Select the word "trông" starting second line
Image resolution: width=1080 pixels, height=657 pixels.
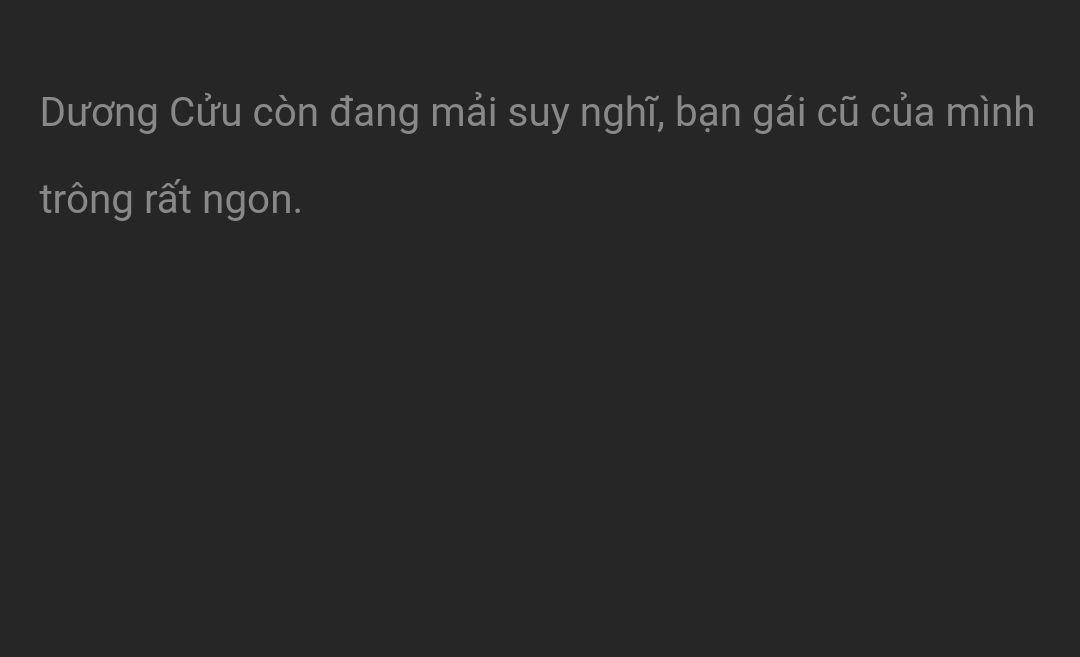[86, 200]
